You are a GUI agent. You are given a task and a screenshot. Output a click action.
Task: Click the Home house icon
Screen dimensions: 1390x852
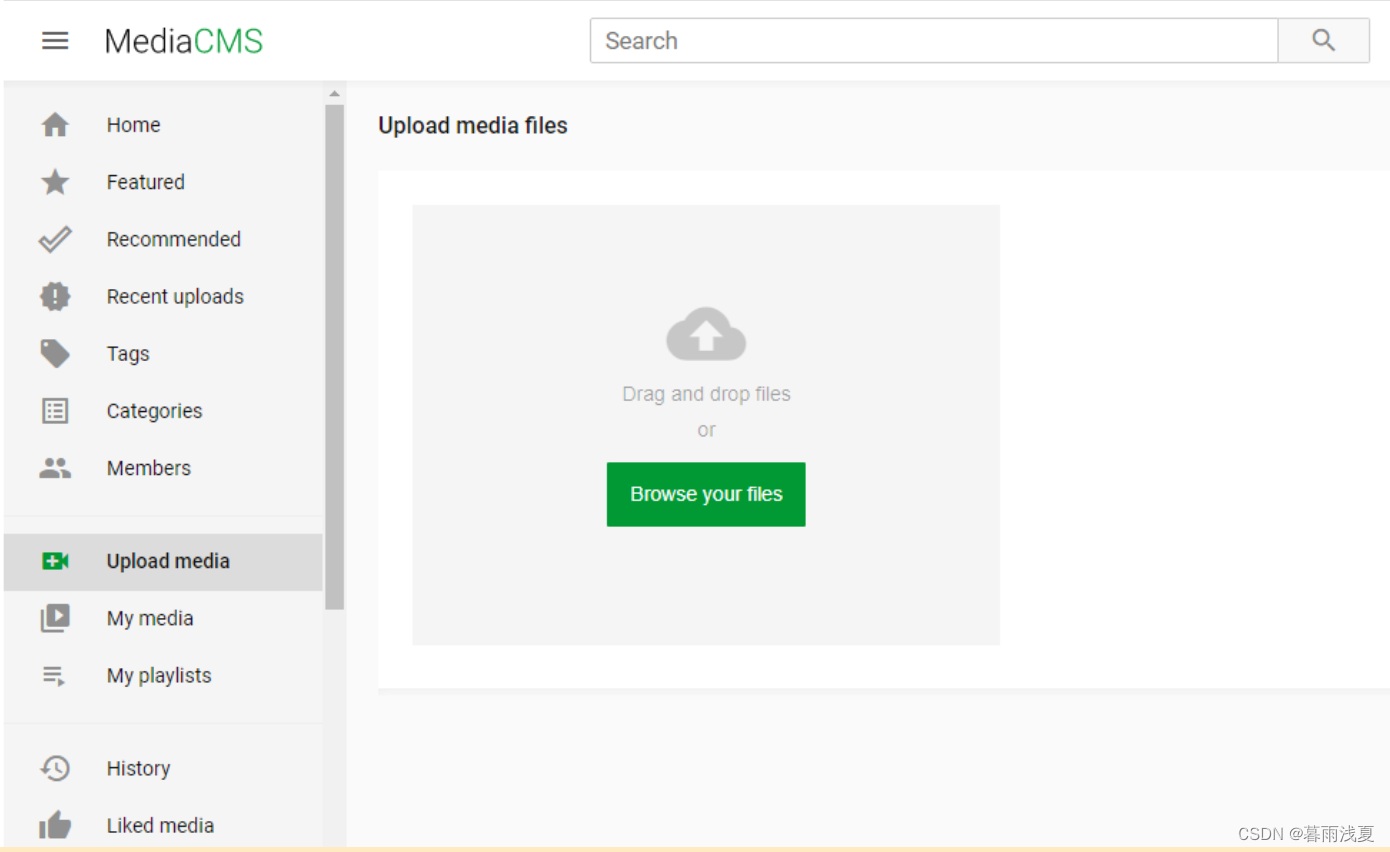tap(55, 125)
